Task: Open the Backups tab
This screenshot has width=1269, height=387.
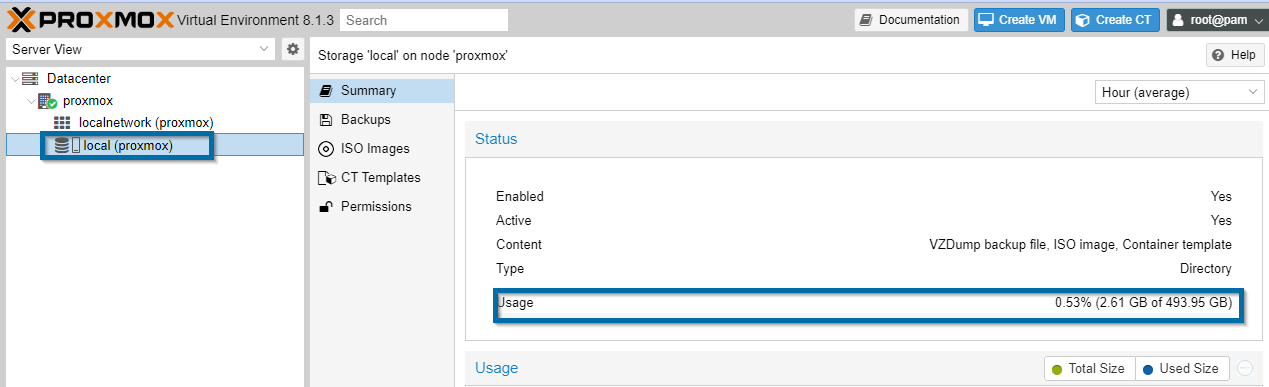Action: [x=382, y=119]
